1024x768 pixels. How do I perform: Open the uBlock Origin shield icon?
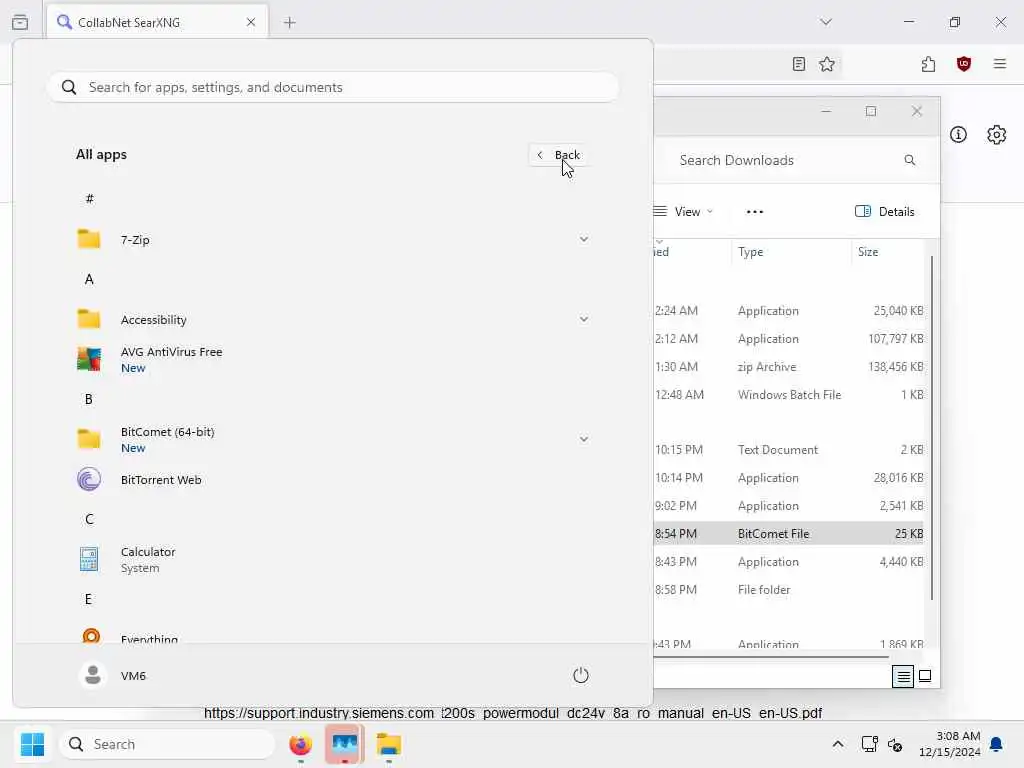click(964, 64)
